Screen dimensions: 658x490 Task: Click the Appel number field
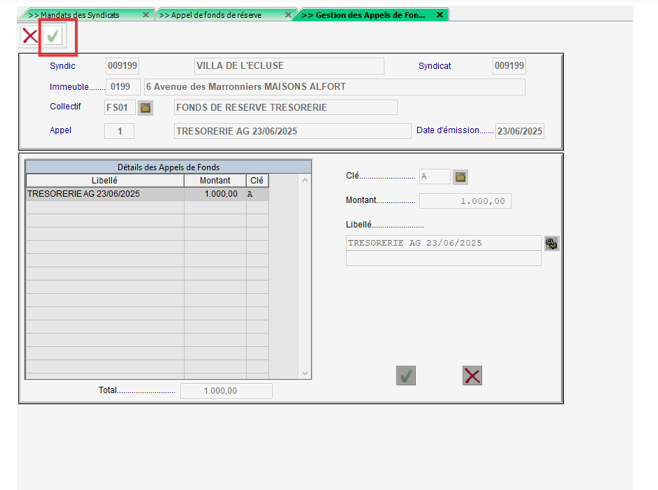coord(119,131)
